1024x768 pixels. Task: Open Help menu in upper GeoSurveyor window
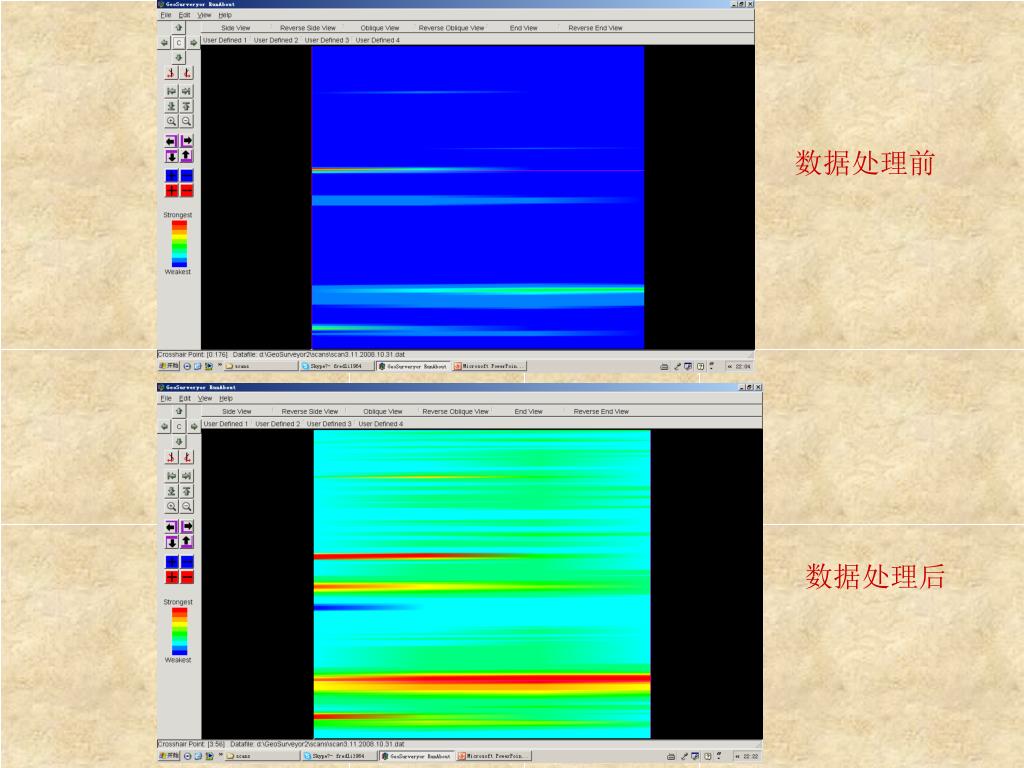click(225, 15)
